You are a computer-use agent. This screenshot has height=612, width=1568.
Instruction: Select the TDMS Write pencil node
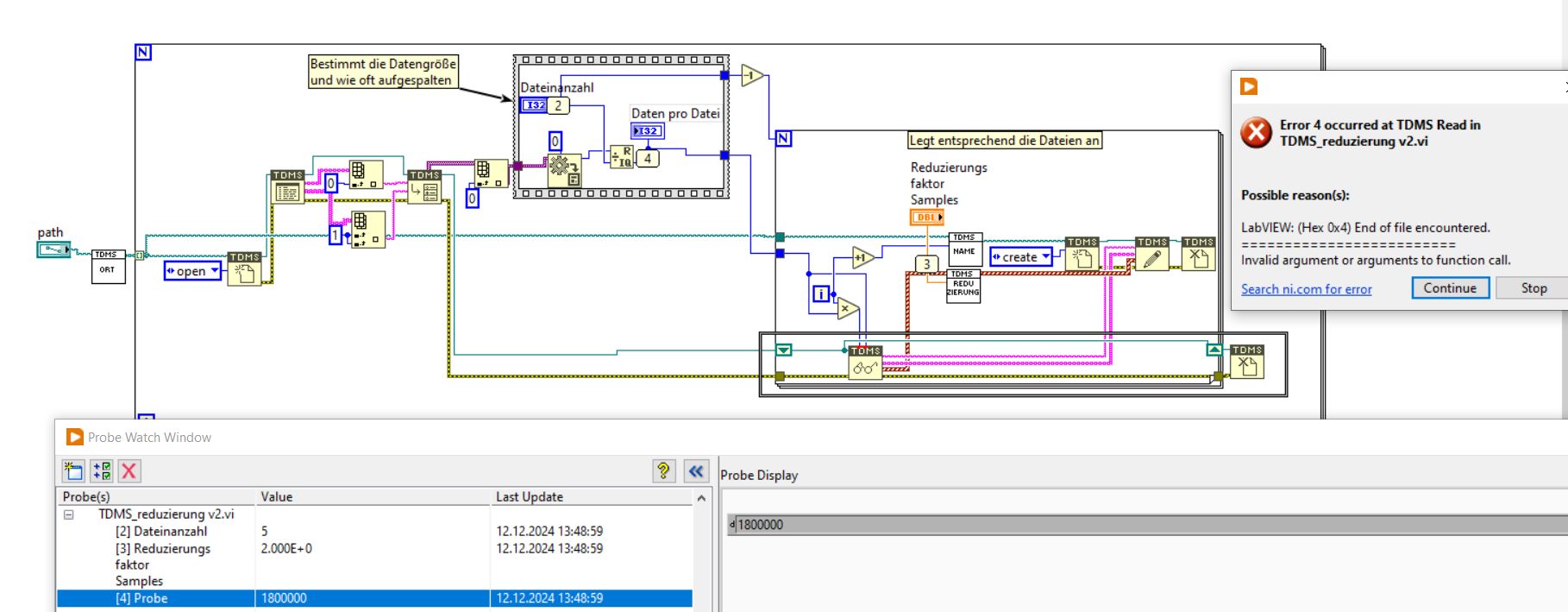tap(1151, 255)
